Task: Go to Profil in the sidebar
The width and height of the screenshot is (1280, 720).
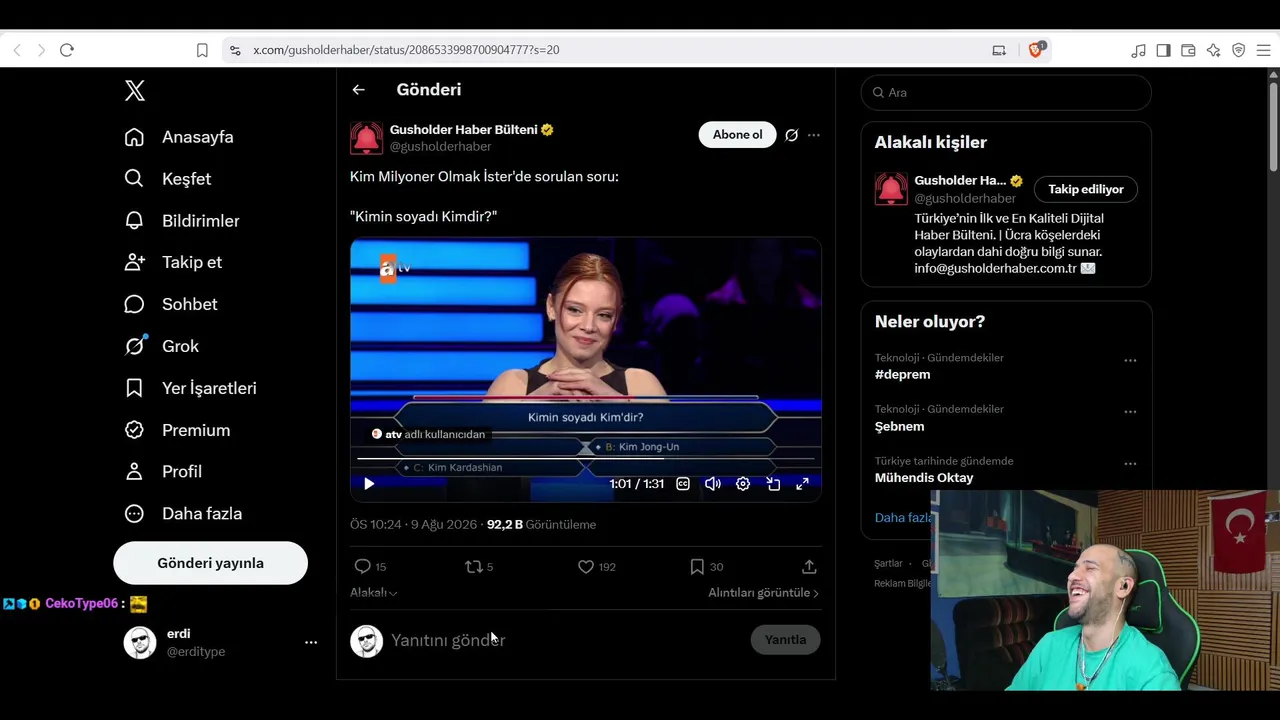Action: pos(163,471)
